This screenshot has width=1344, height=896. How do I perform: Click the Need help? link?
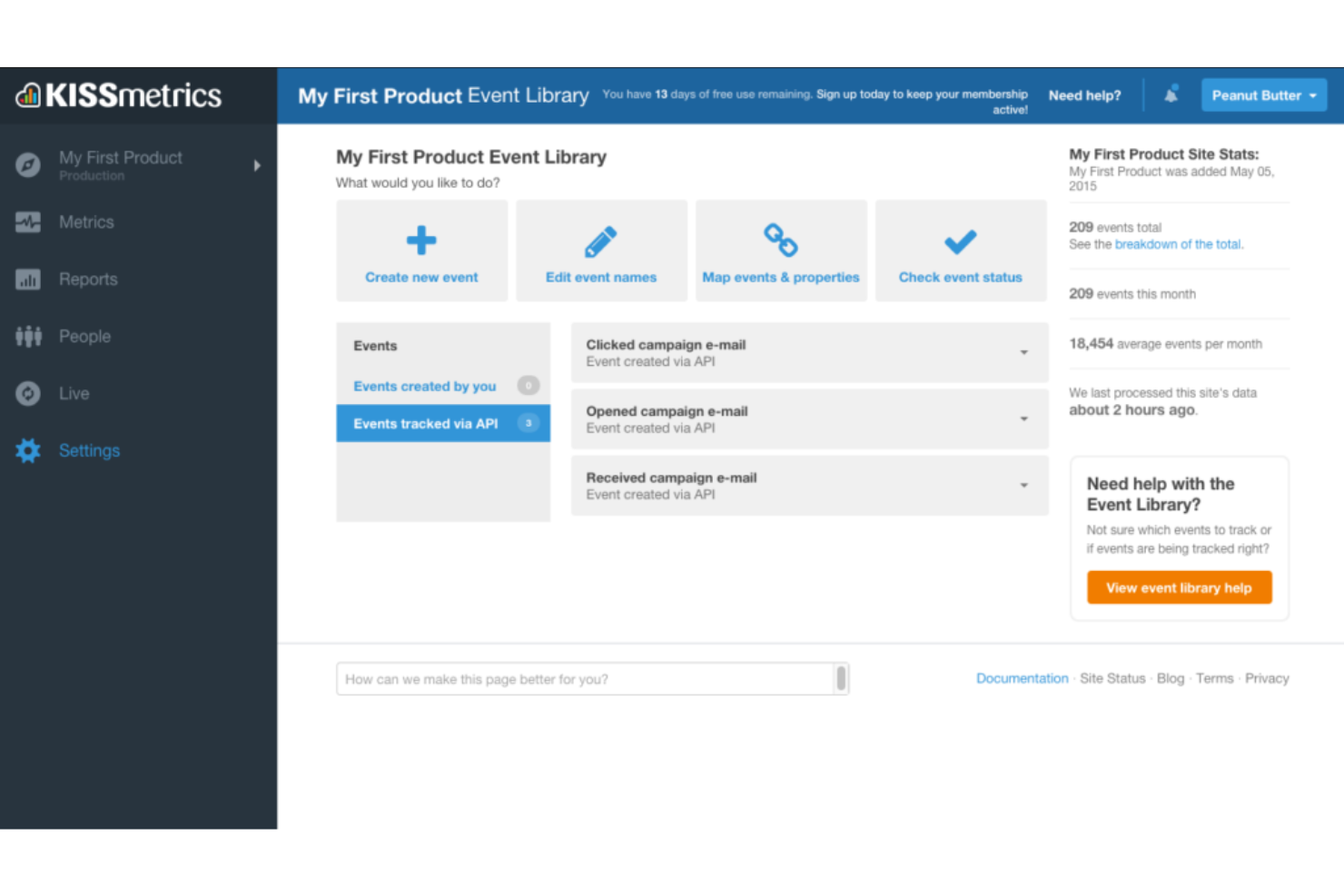[1084, 95]
